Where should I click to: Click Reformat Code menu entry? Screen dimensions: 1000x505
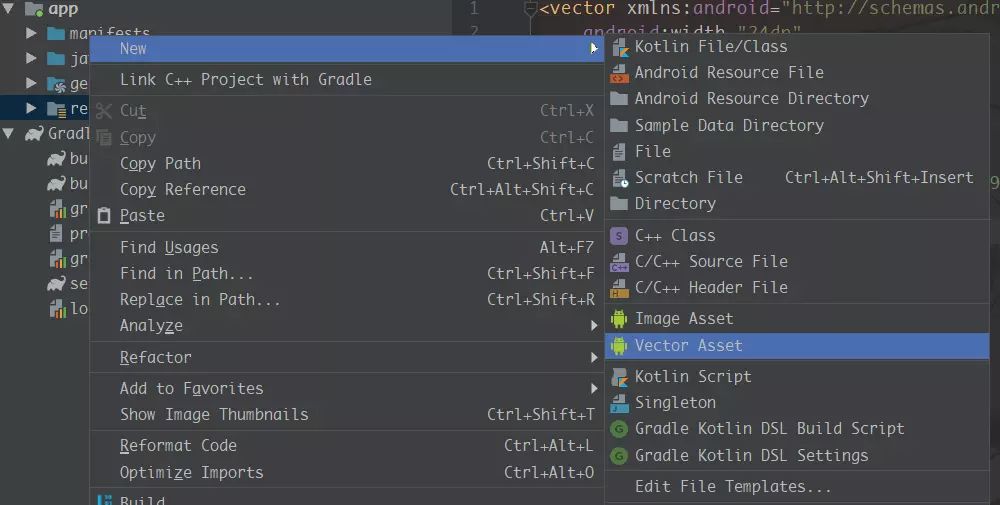coord(179,446)
